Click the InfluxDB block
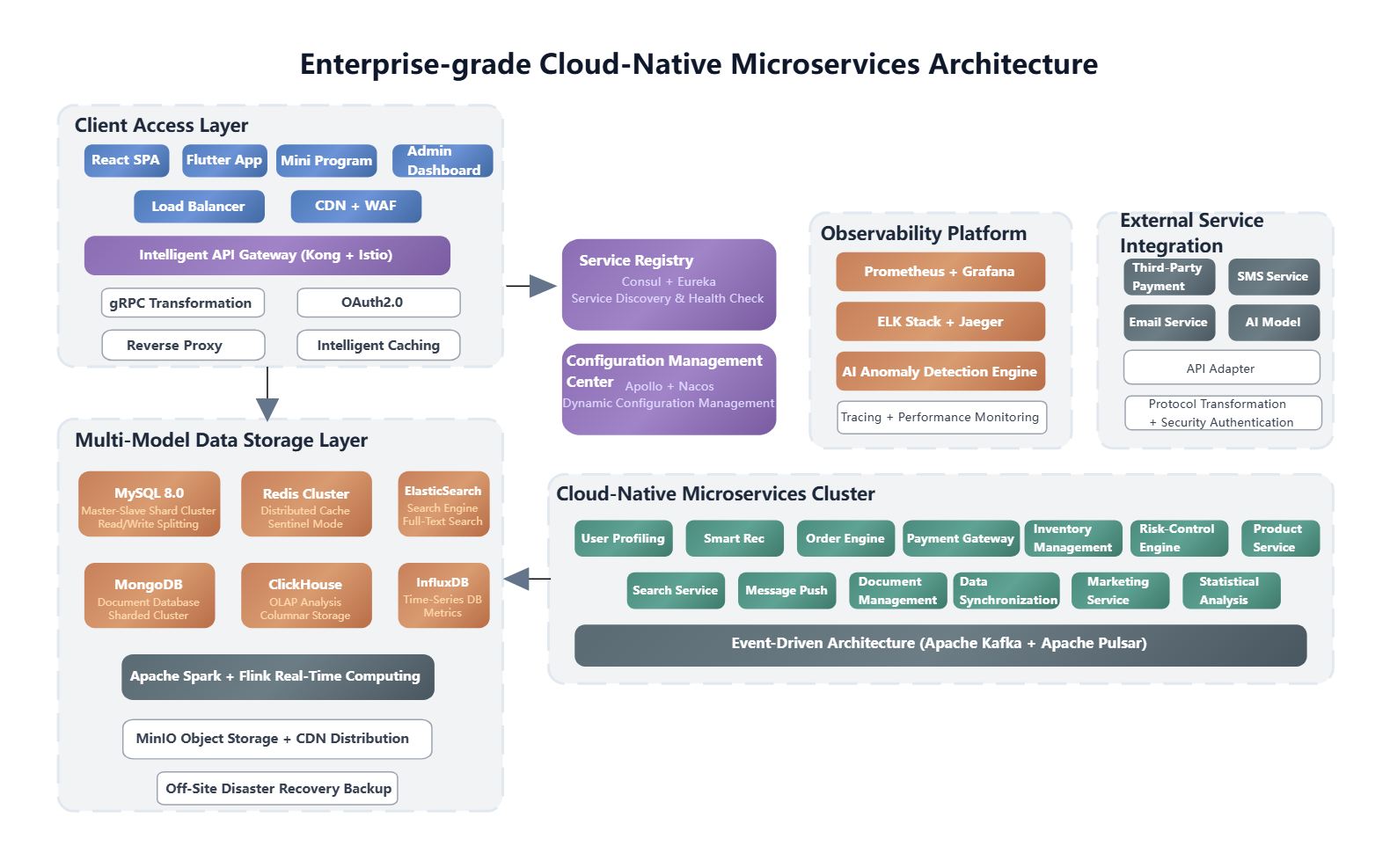This screenshot has height=868, width=1390. [443, 595]
